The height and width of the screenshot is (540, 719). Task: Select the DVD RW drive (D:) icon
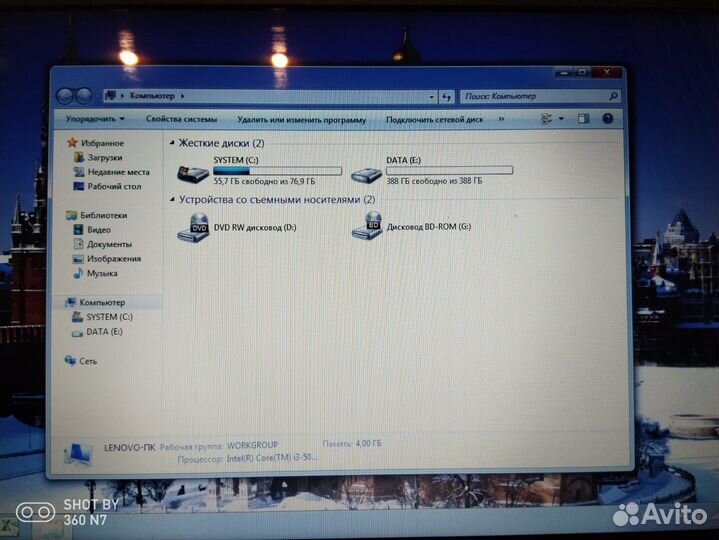(193, 227)
